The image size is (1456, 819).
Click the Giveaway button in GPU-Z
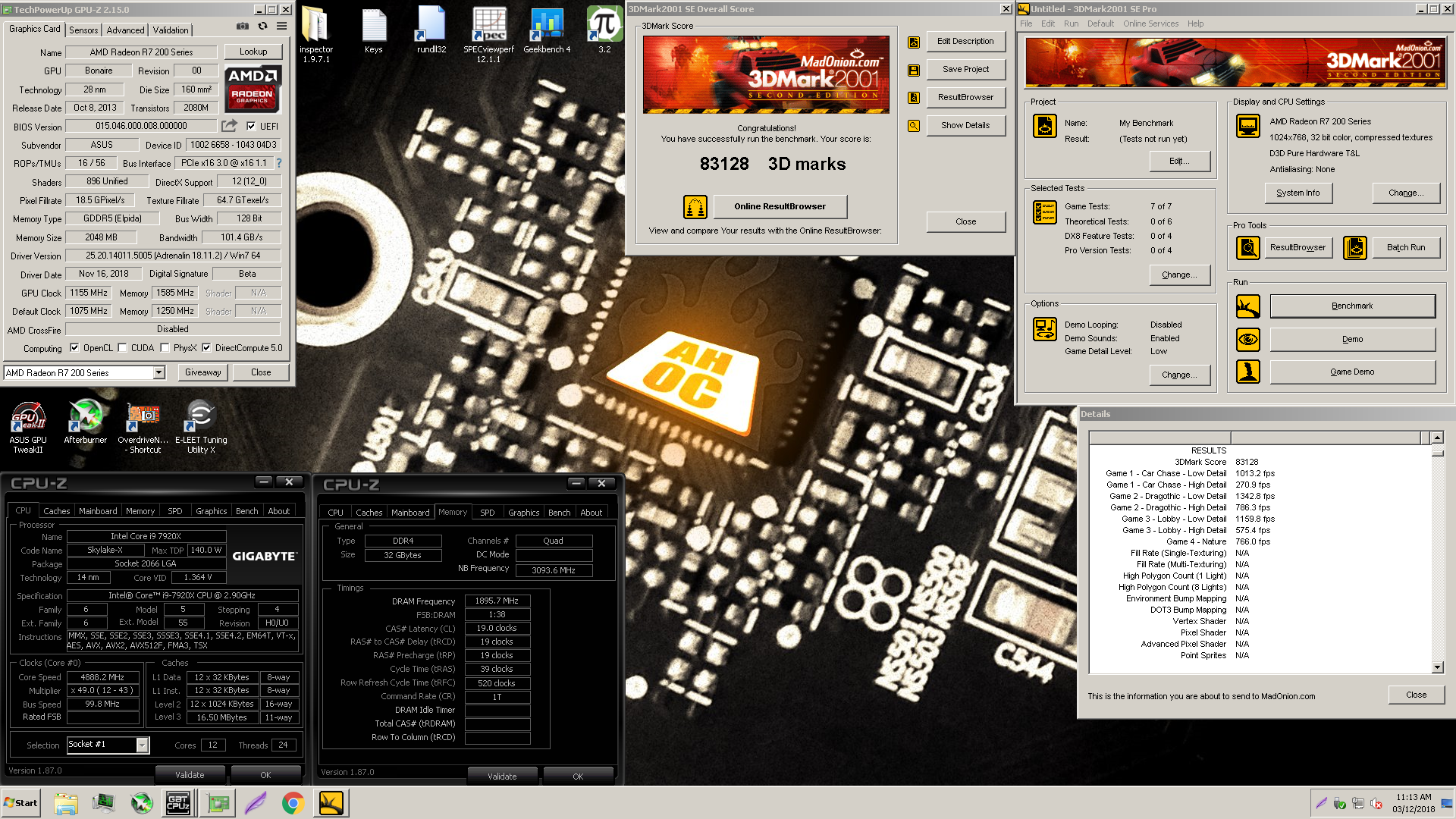click(x=203, y=372)
